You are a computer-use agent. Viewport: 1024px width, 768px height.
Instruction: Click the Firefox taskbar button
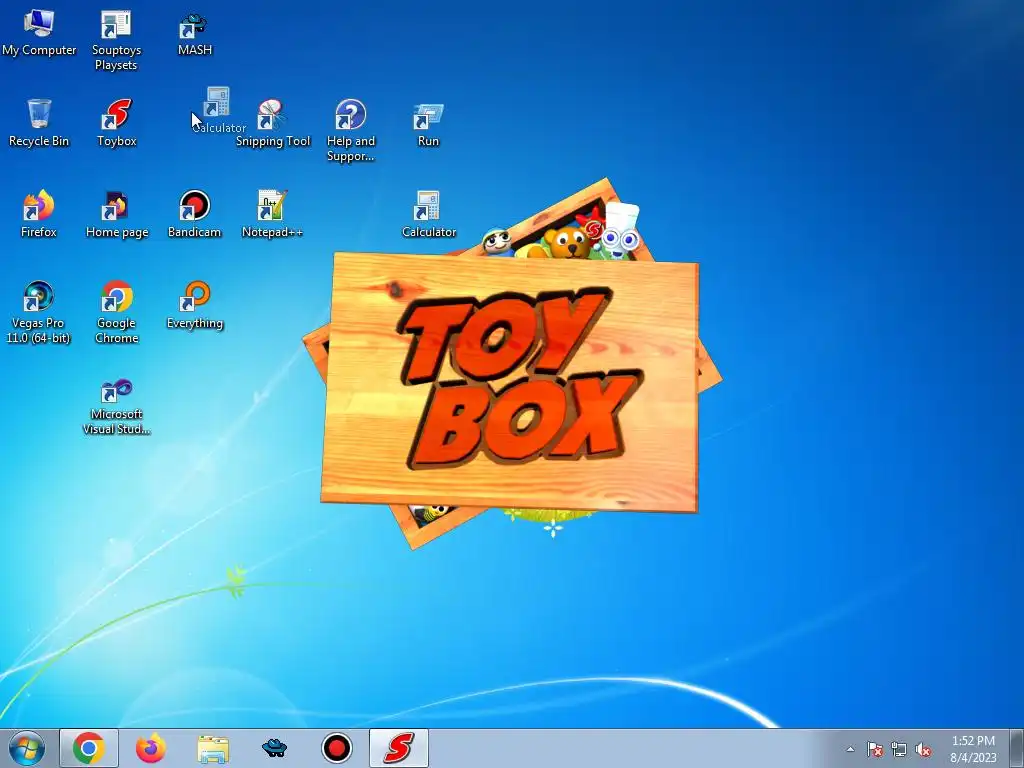tap(150, 748)
